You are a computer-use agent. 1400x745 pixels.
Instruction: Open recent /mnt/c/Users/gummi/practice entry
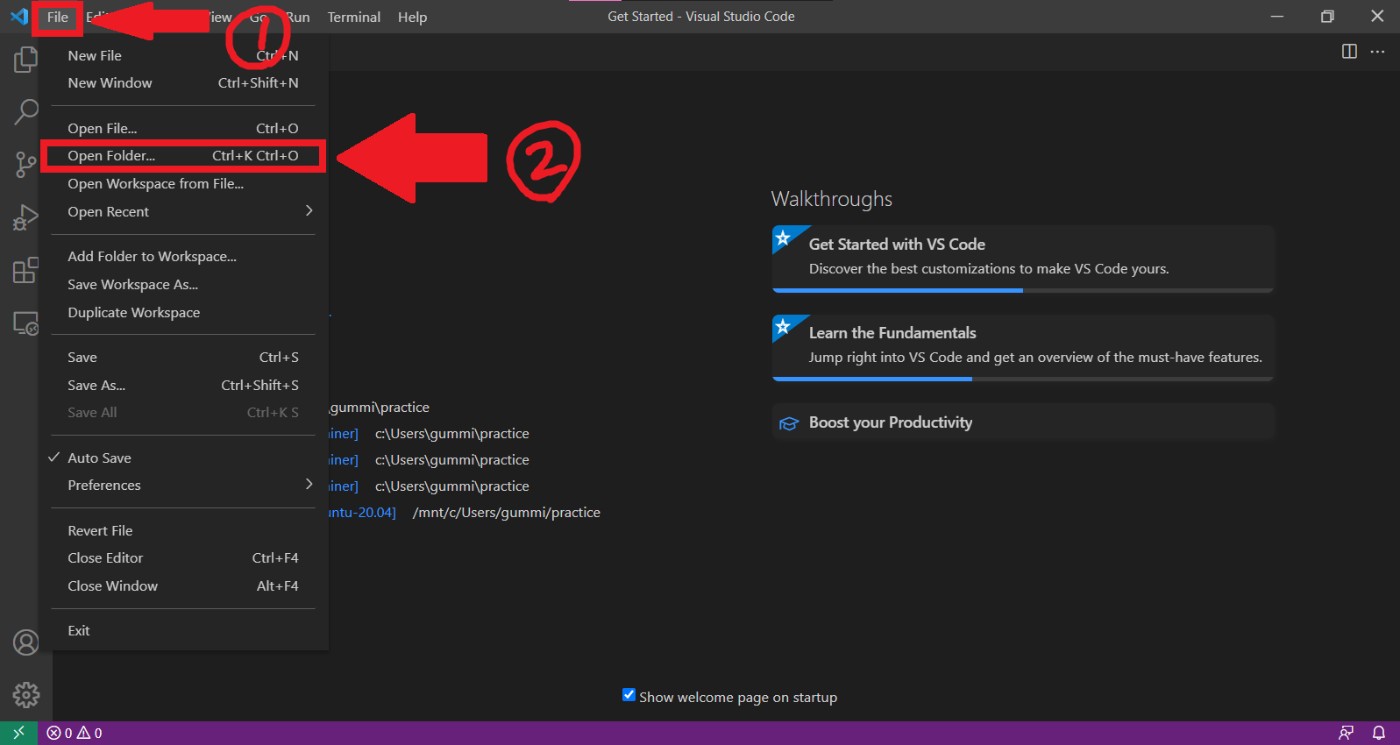(506, 512)
